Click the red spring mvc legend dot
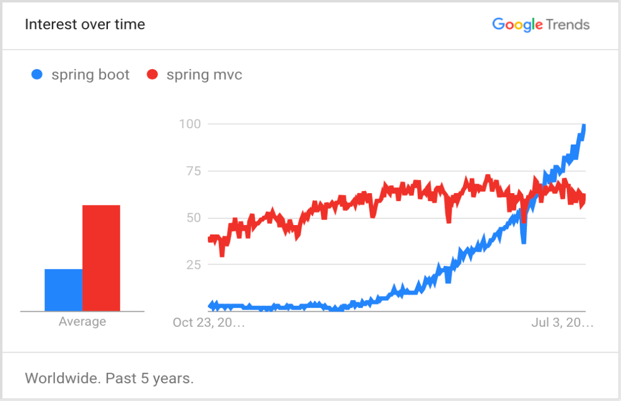 [152, 75]
